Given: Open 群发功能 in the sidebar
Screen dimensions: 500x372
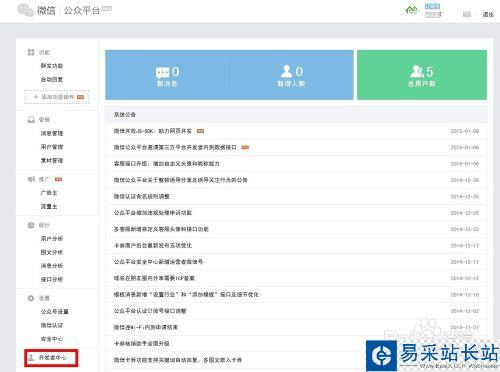Looking at the screenshot, I should click(52, 66).
